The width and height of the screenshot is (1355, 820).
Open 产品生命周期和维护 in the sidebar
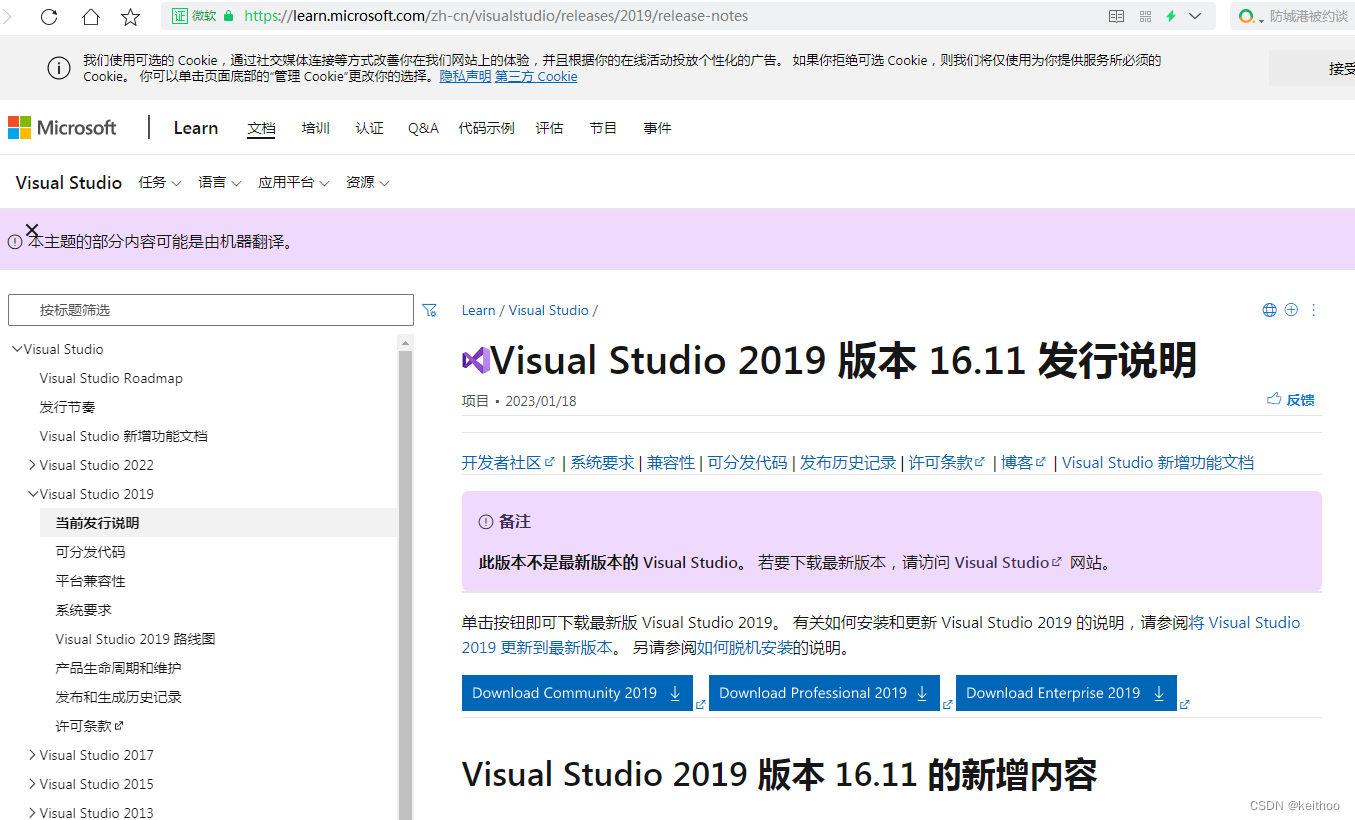(119, 668)
